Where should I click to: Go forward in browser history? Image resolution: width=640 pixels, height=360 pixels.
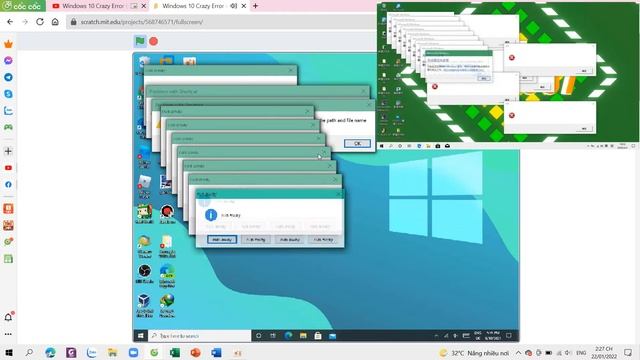25,22
